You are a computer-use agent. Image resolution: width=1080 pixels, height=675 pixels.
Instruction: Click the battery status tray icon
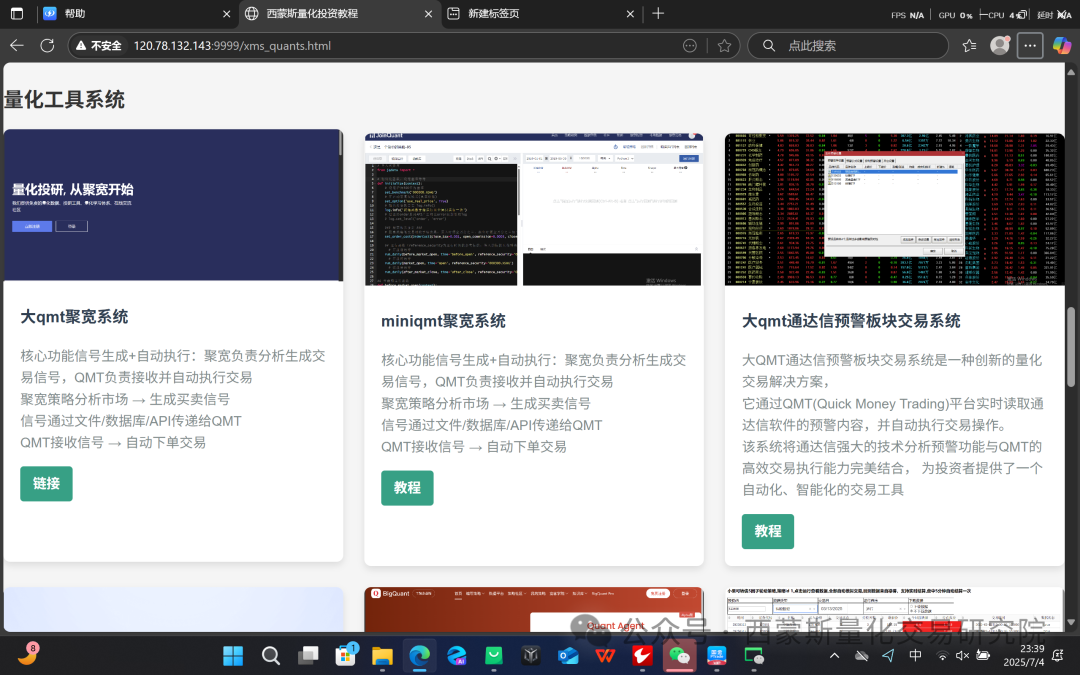pyautogui.click(x=983, y=656)
